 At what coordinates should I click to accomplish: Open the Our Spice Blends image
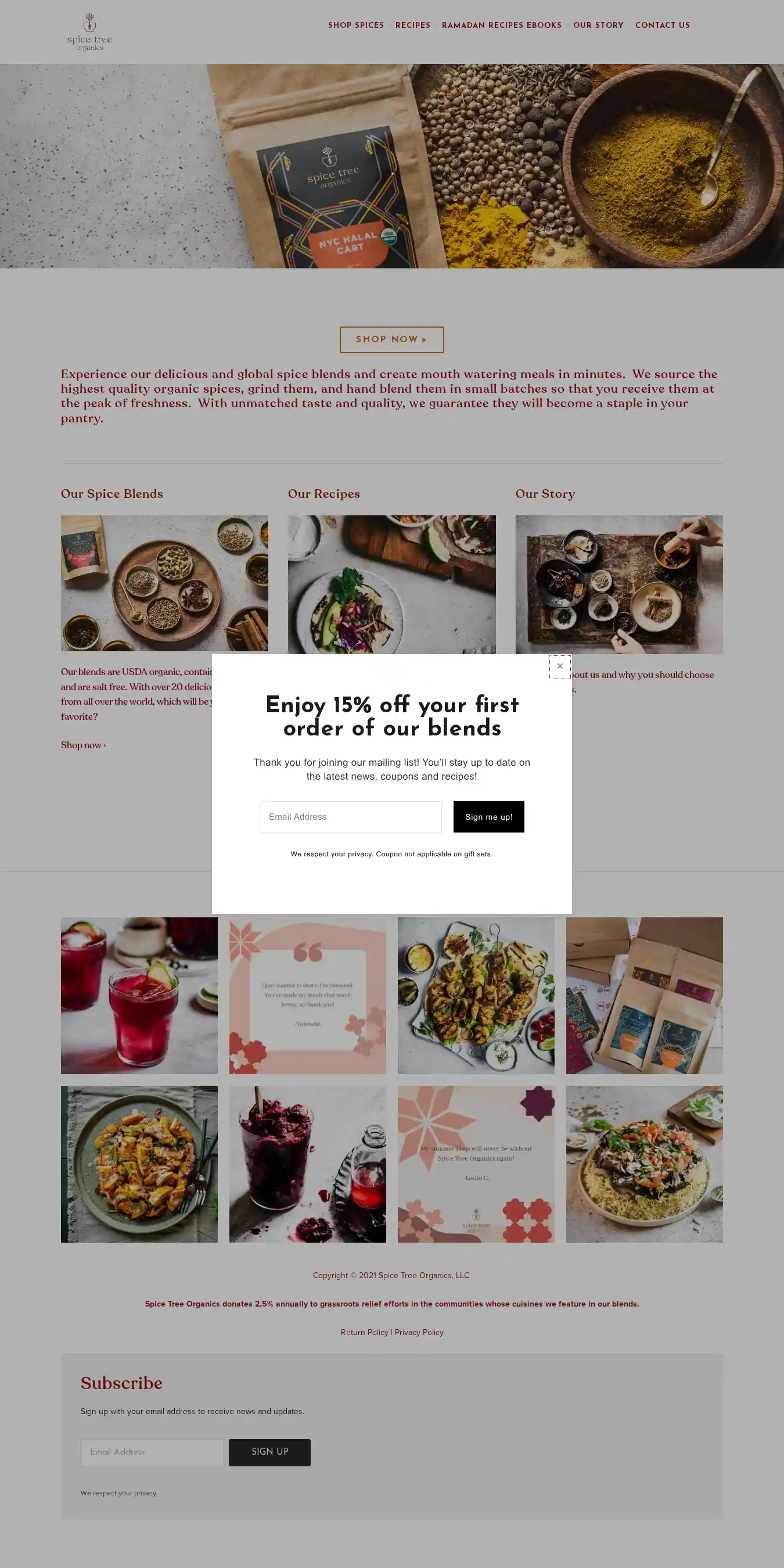pyautogui.click(x=164, y=583)
